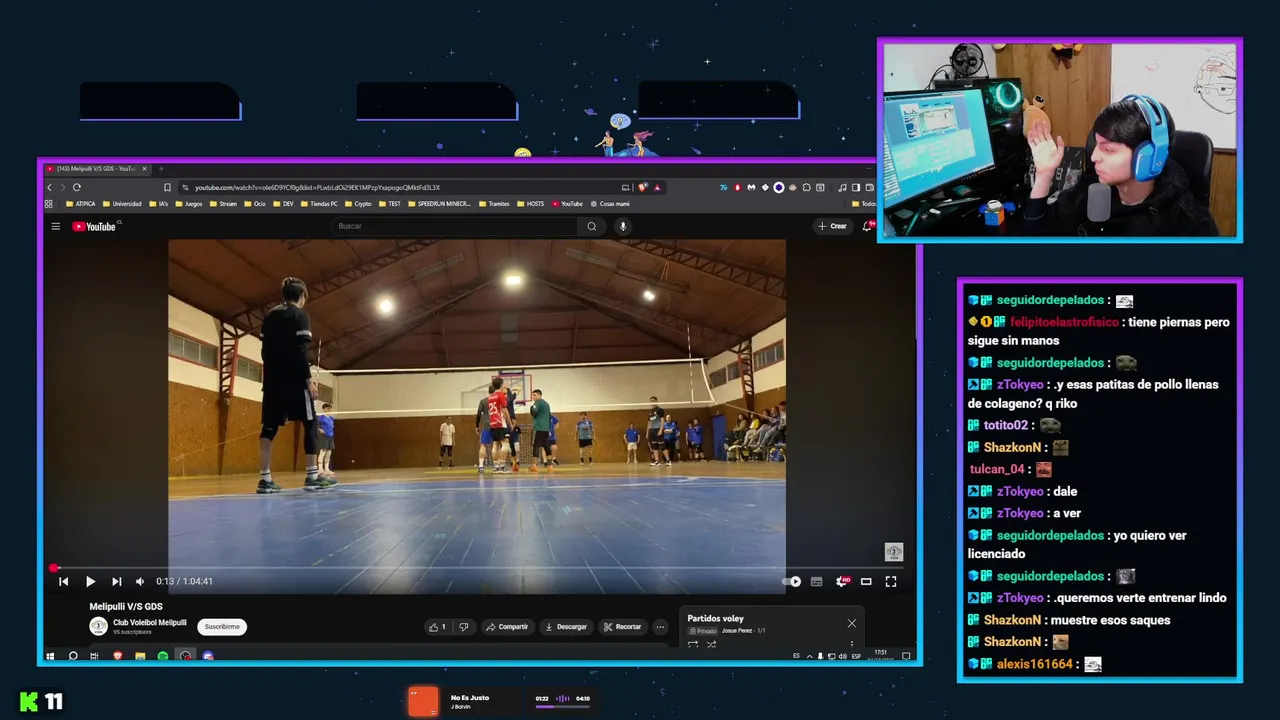Click the Recortar clip button

[622, 627]
